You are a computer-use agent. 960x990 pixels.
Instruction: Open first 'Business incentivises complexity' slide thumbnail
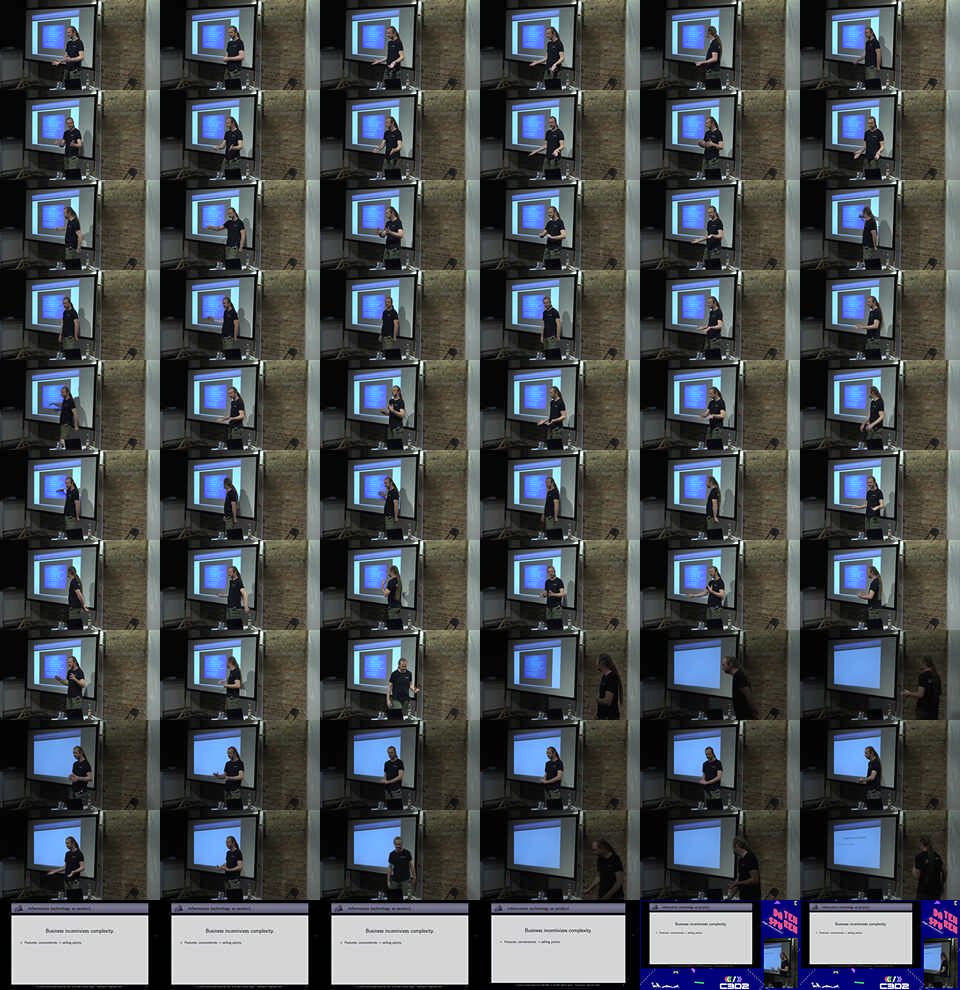click(80, 945)
